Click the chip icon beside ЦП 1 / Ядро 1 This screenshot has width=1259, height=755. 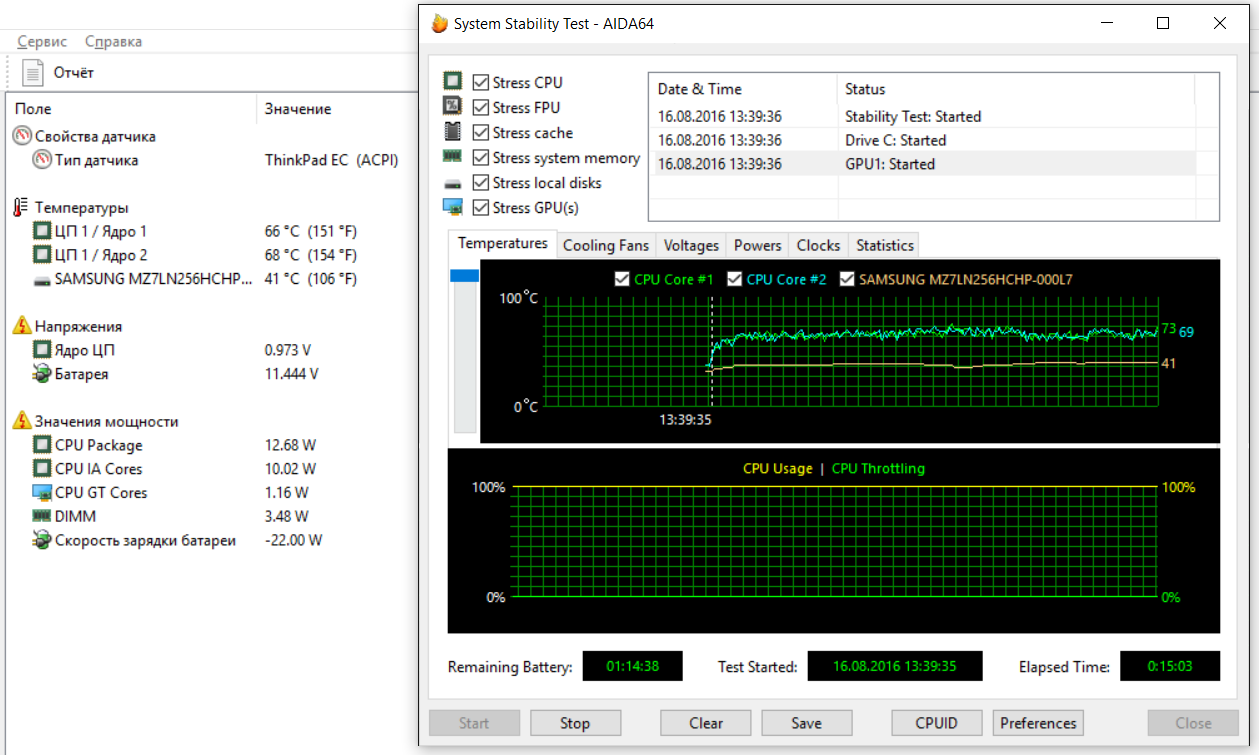point(42,231)
